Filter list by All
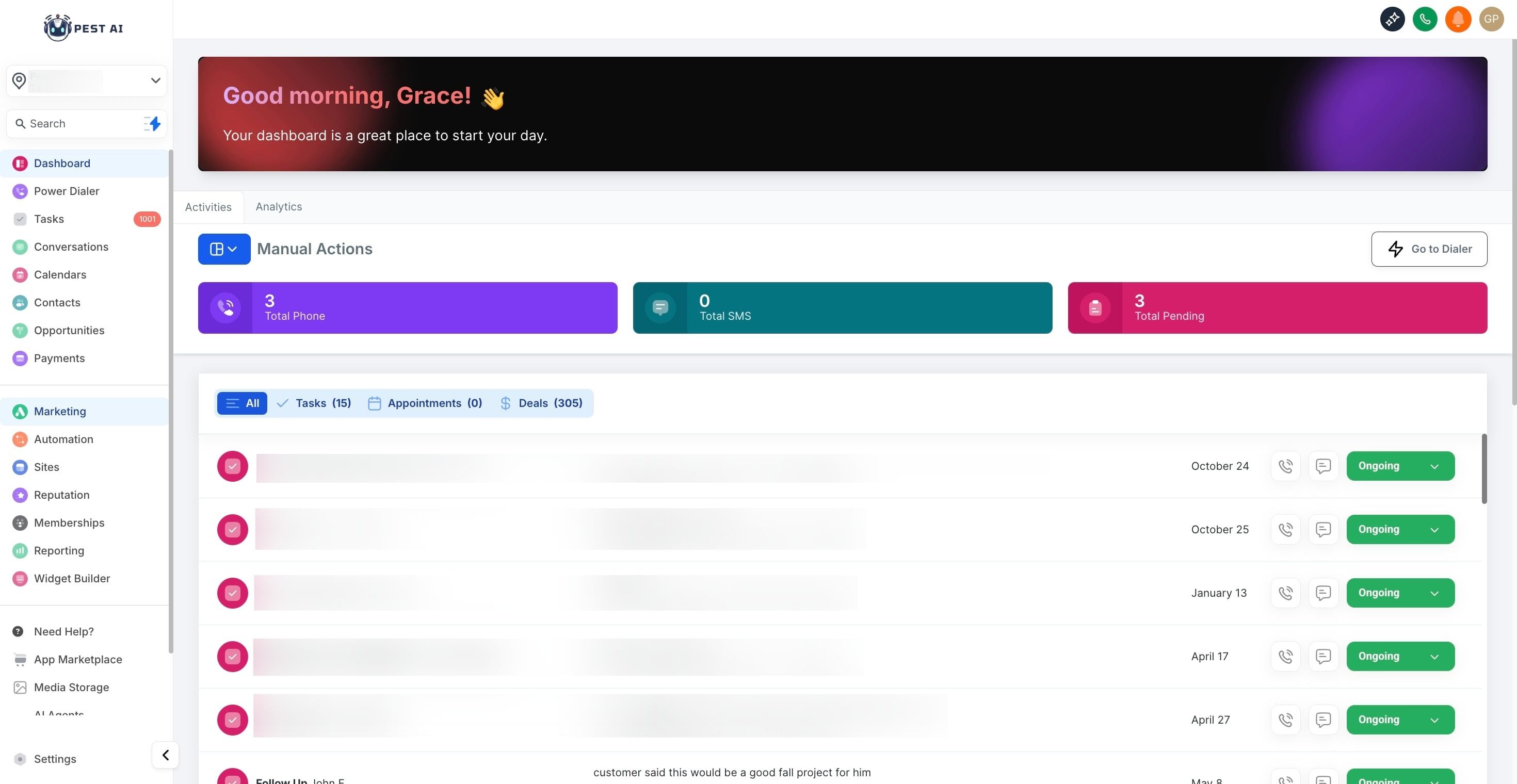Image resolution: width=1517 pixels, height=784 pixels. click(x=242, y=403)
